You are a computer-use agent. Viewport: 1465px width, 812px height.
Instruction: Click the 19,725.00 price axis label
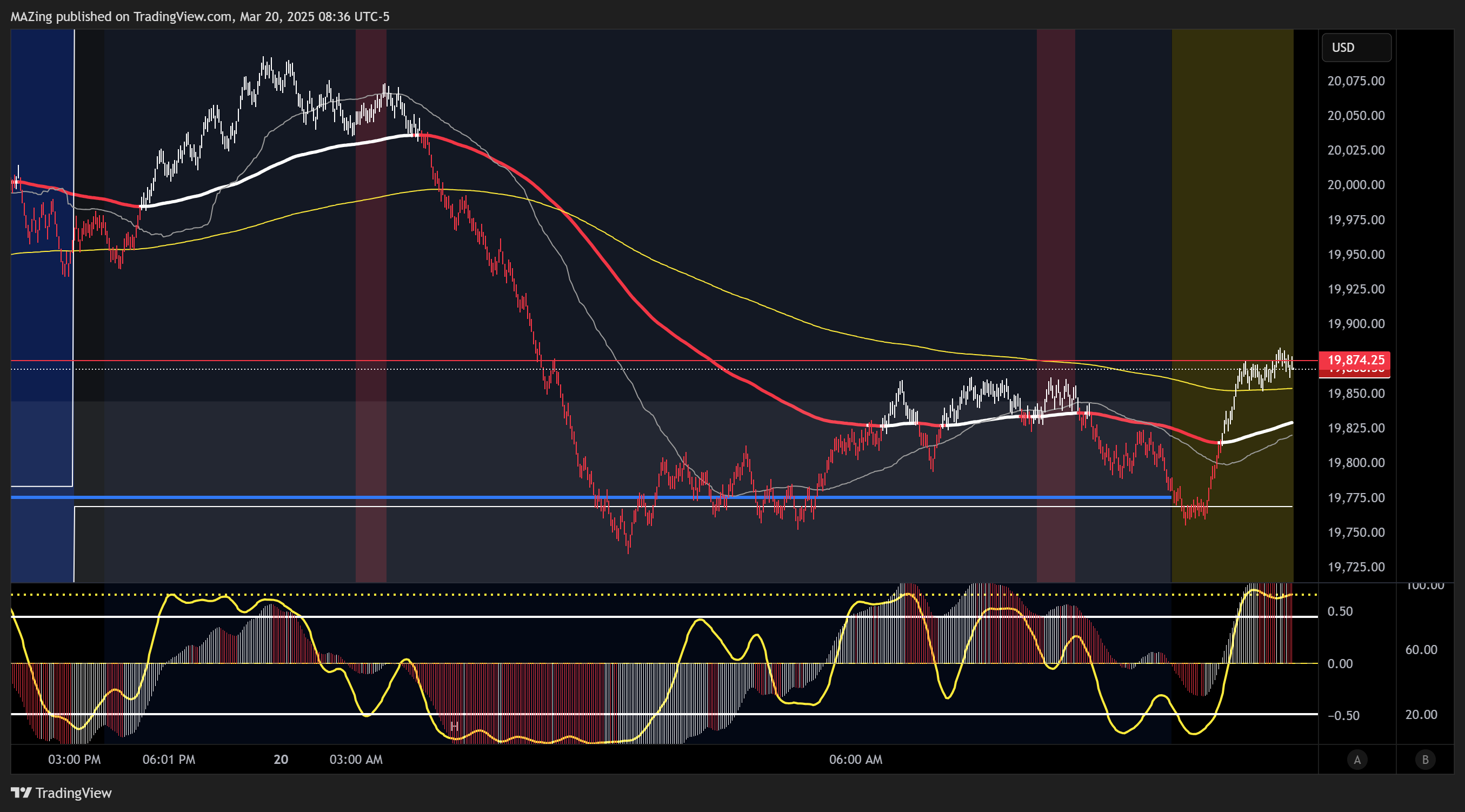(x=1356, y=568)
